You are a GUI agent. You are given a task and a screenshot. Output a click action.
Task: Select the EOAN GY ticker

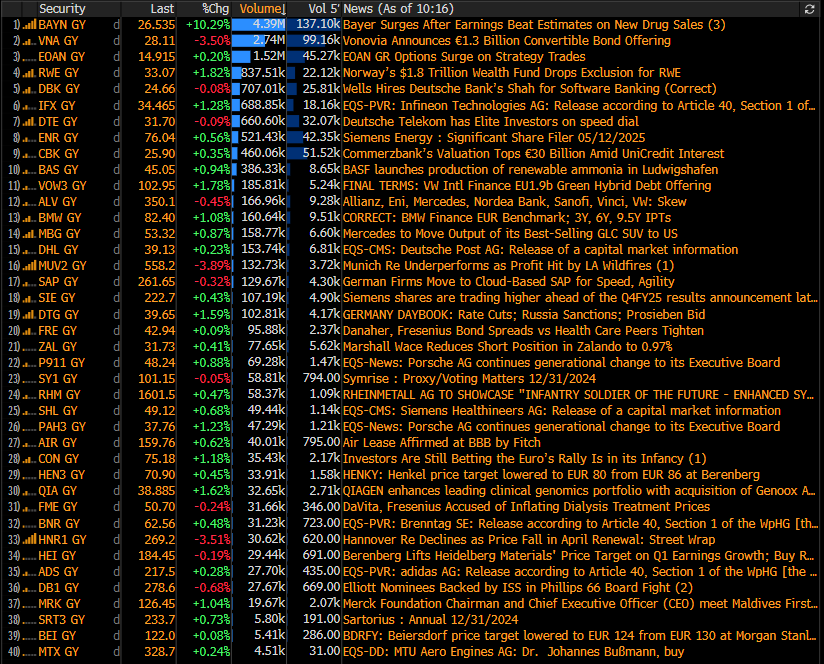point(61,57)
